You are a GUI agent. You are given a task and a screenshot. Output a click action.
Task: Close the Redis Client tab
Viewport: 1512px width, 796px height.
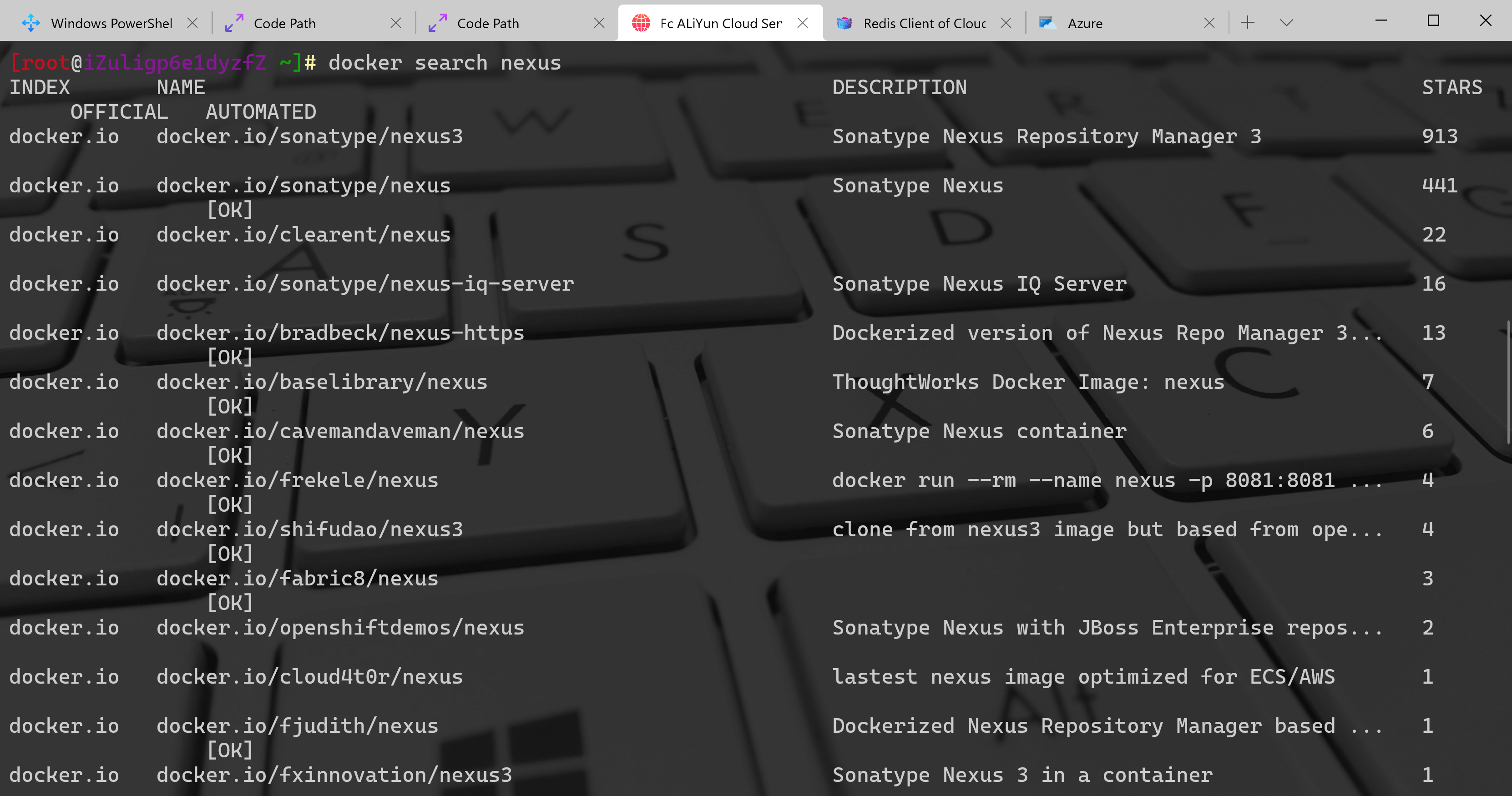(x=1006, y=23)
